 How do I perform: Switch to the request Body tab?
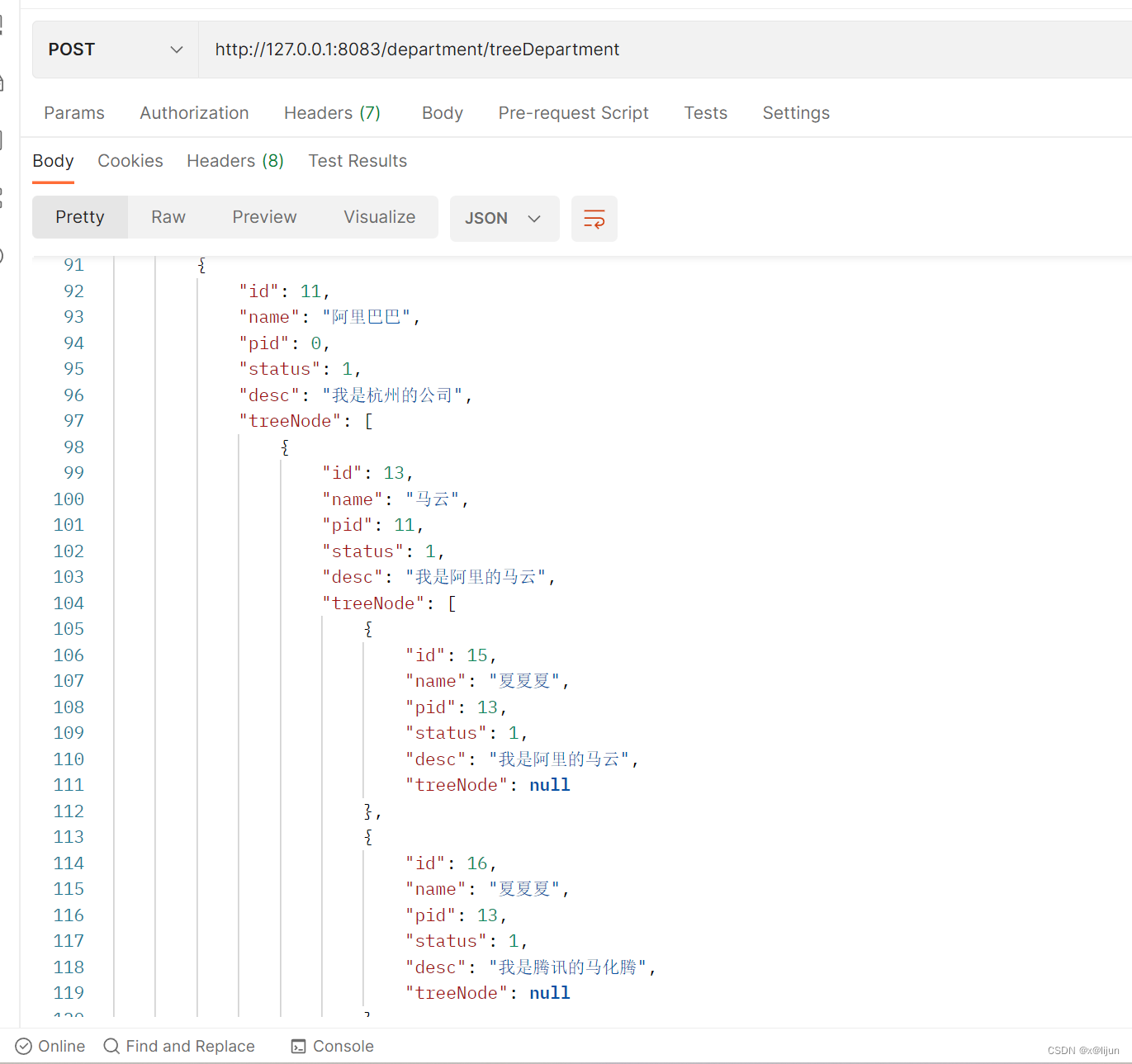click(443, 113)
